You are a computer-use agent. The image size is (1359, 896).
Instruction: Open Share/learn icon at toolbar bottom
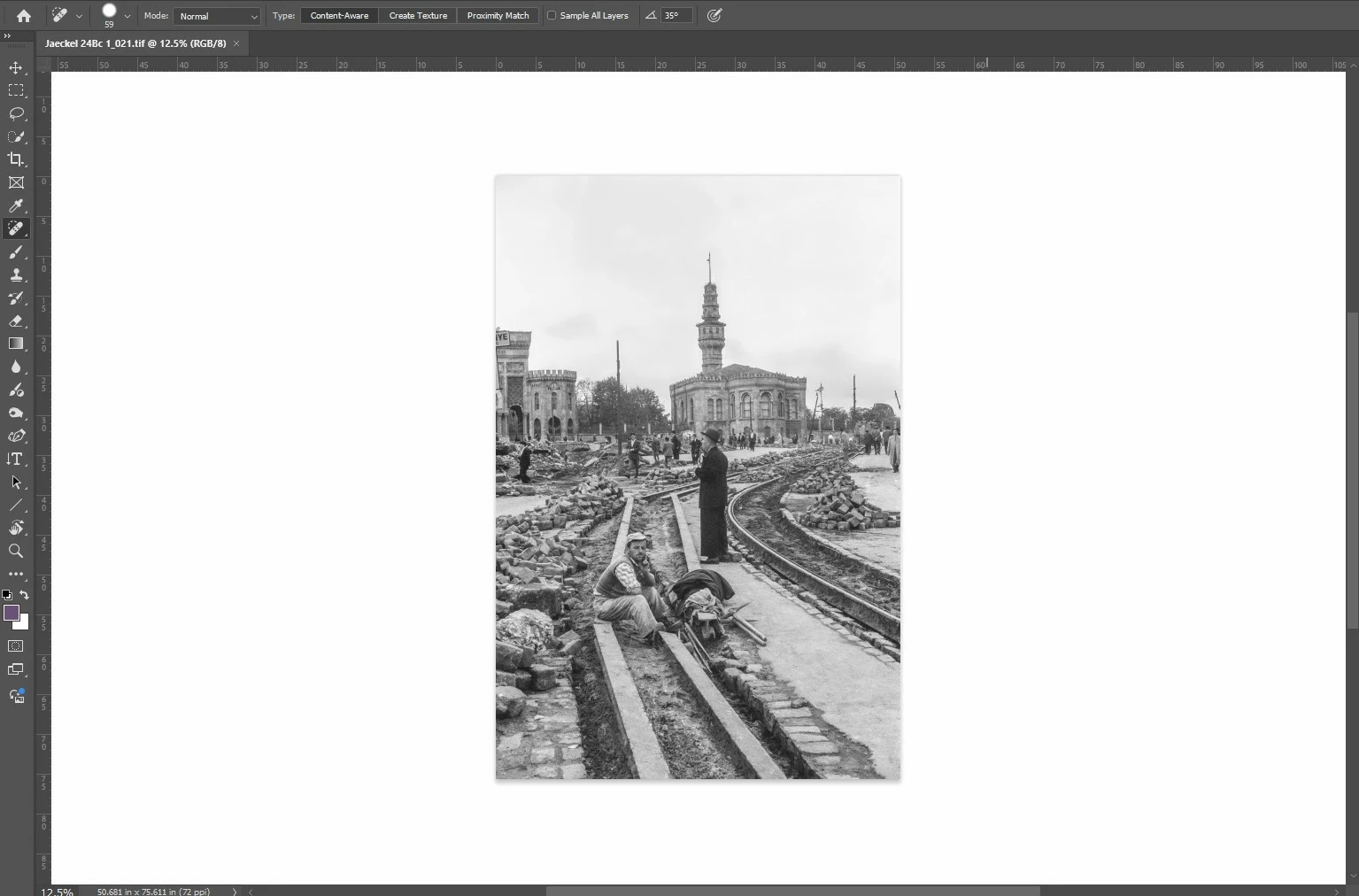point(16,696)
